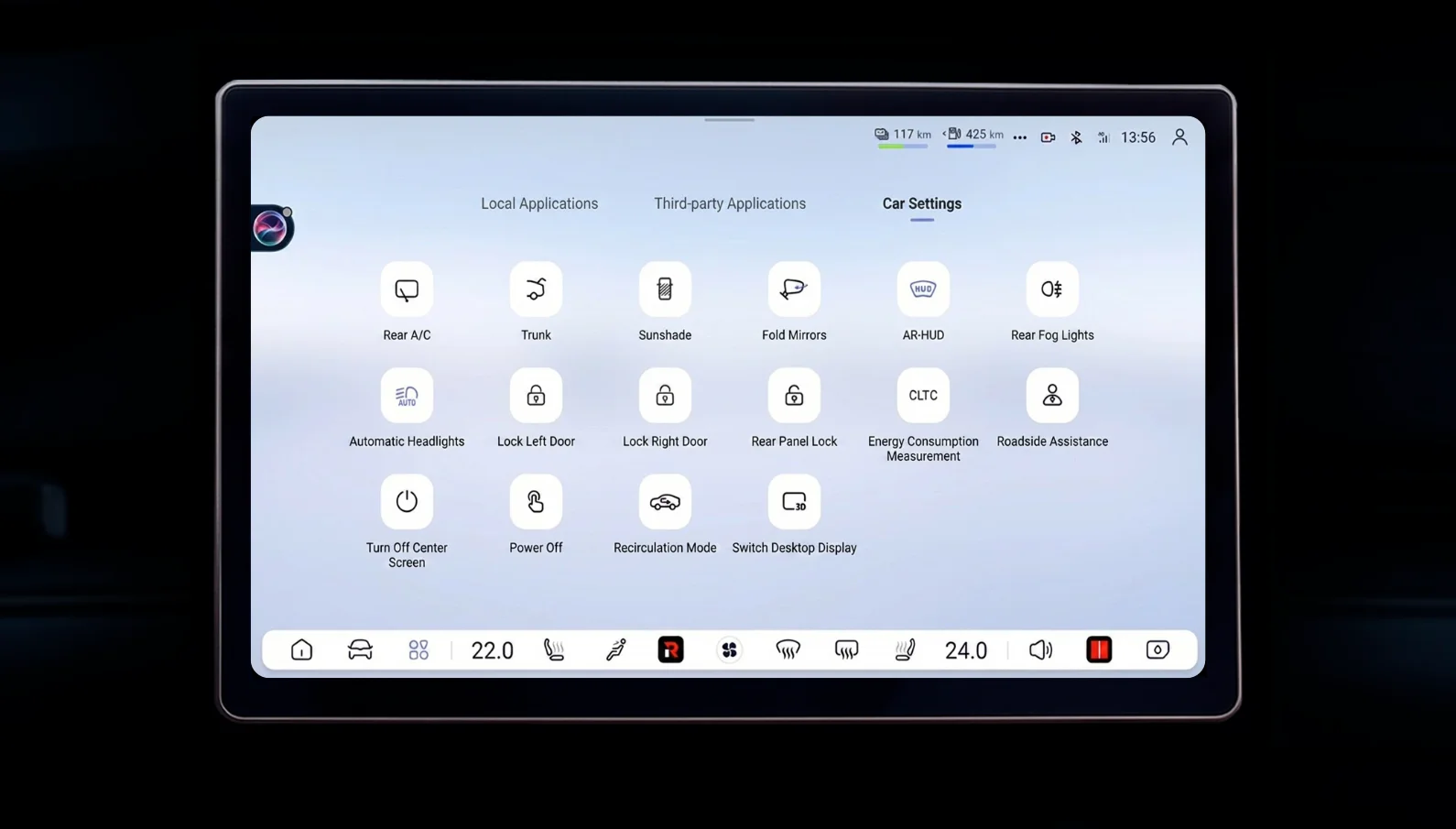Tap the dashcam recorder status icon
Image resolution: width=1456 pixels, height=829 pixels.
coord(1049,137)
